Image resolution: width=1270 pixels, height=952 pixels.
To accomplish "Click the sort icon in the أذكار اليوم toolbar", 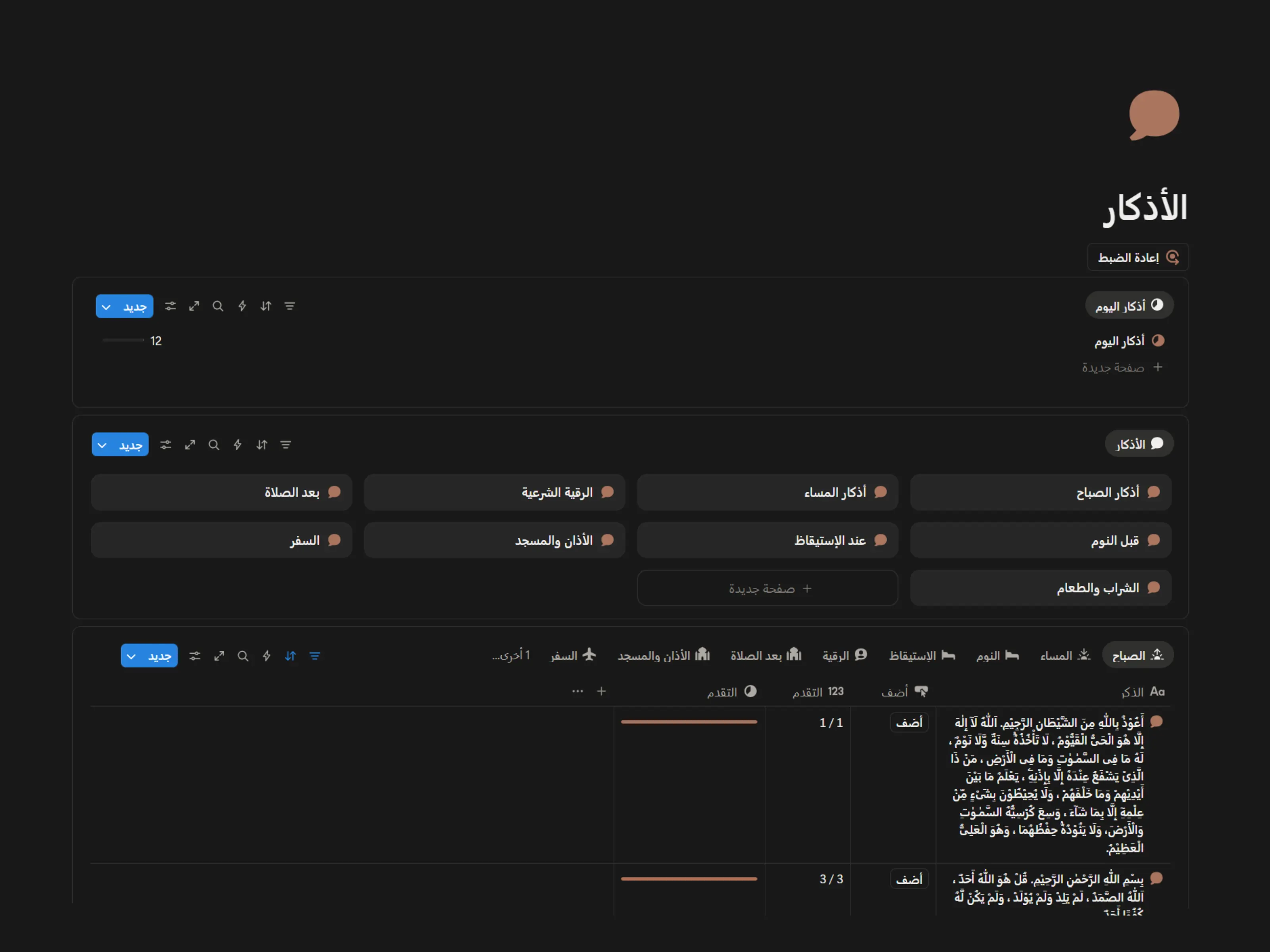I will [x=265, y=307].
